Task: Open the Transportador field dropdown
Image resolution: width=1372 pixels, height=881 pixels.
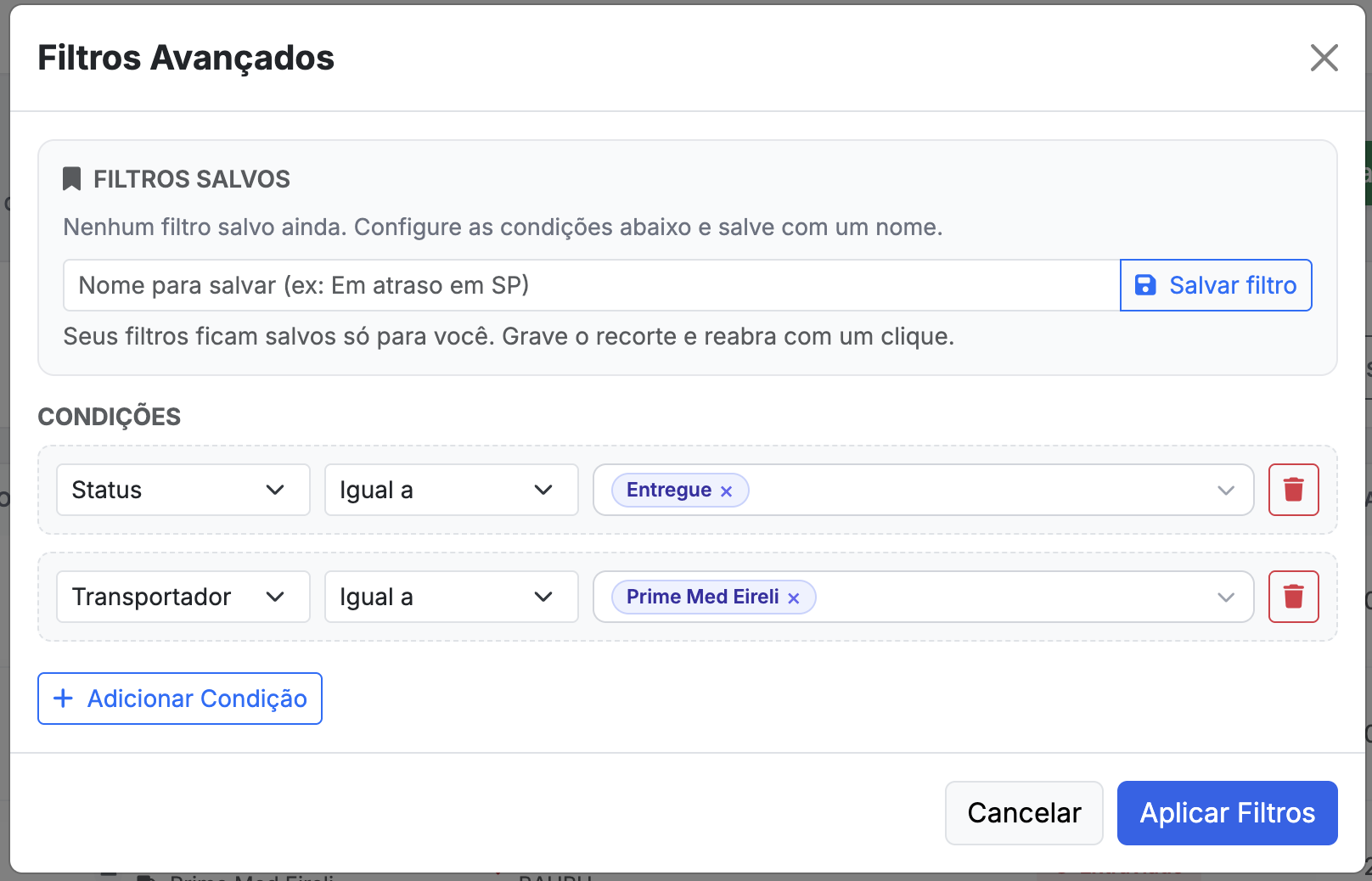Action: click(x=183, y=597)
